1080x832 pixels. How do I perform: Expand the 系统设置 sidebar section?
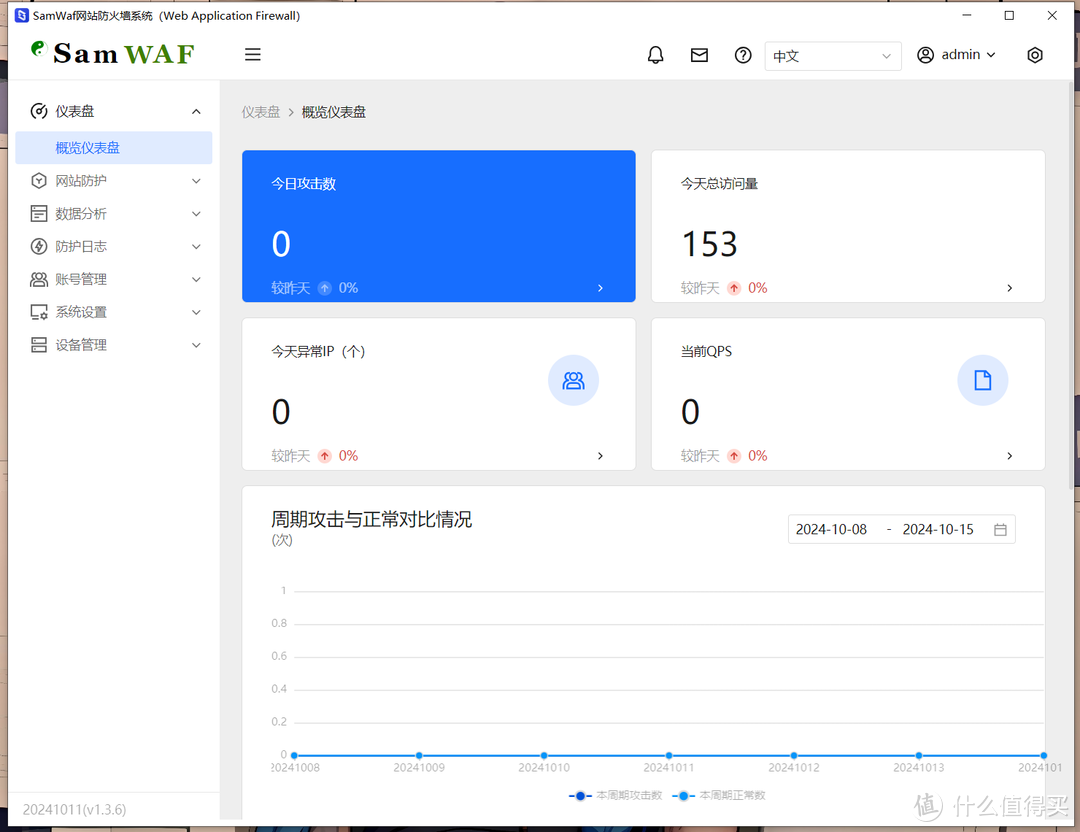click(x=114, y=311)
